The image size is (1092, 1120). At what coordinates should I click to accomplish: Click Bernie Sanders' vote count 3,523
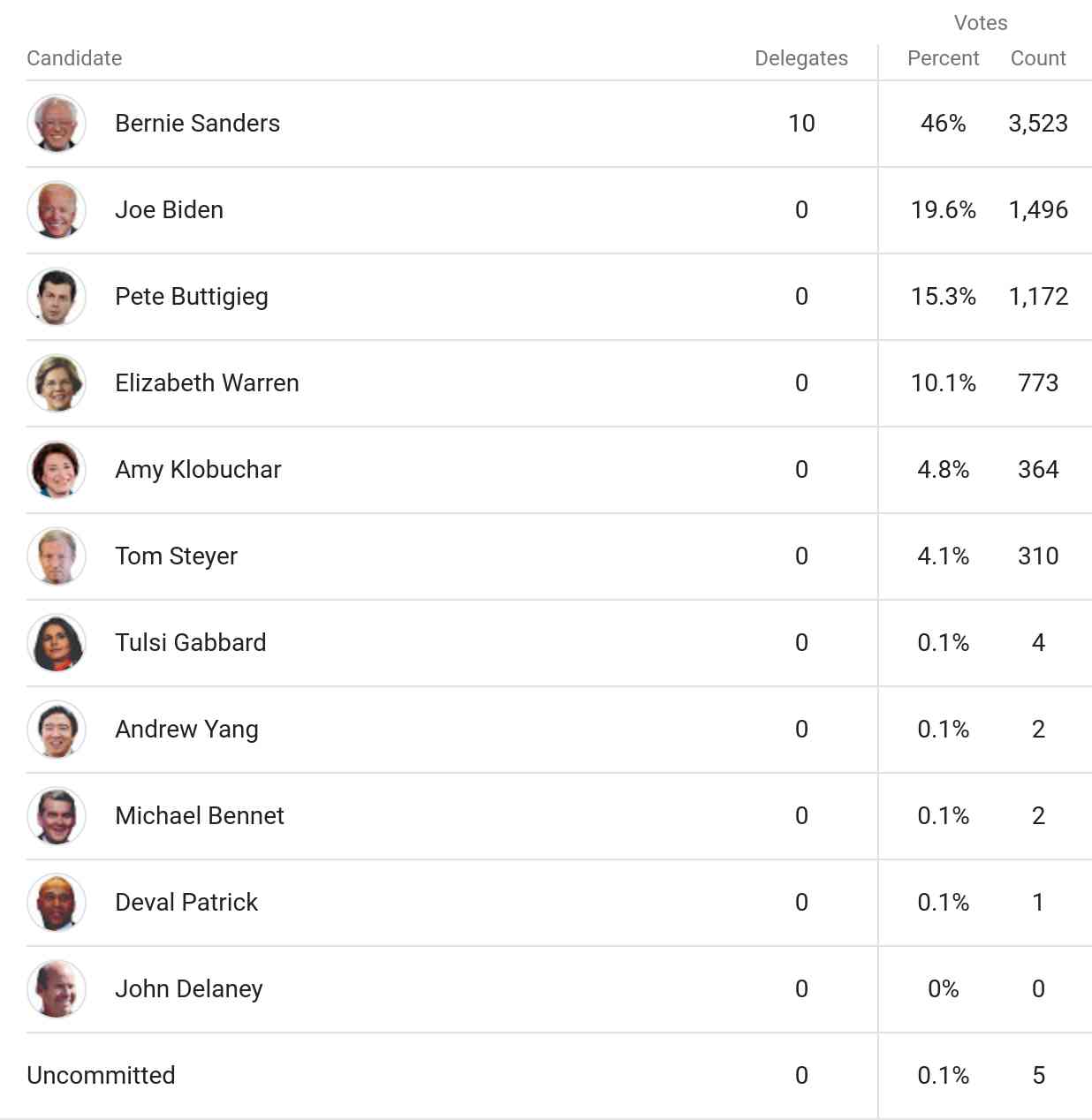pos(1038,124)
